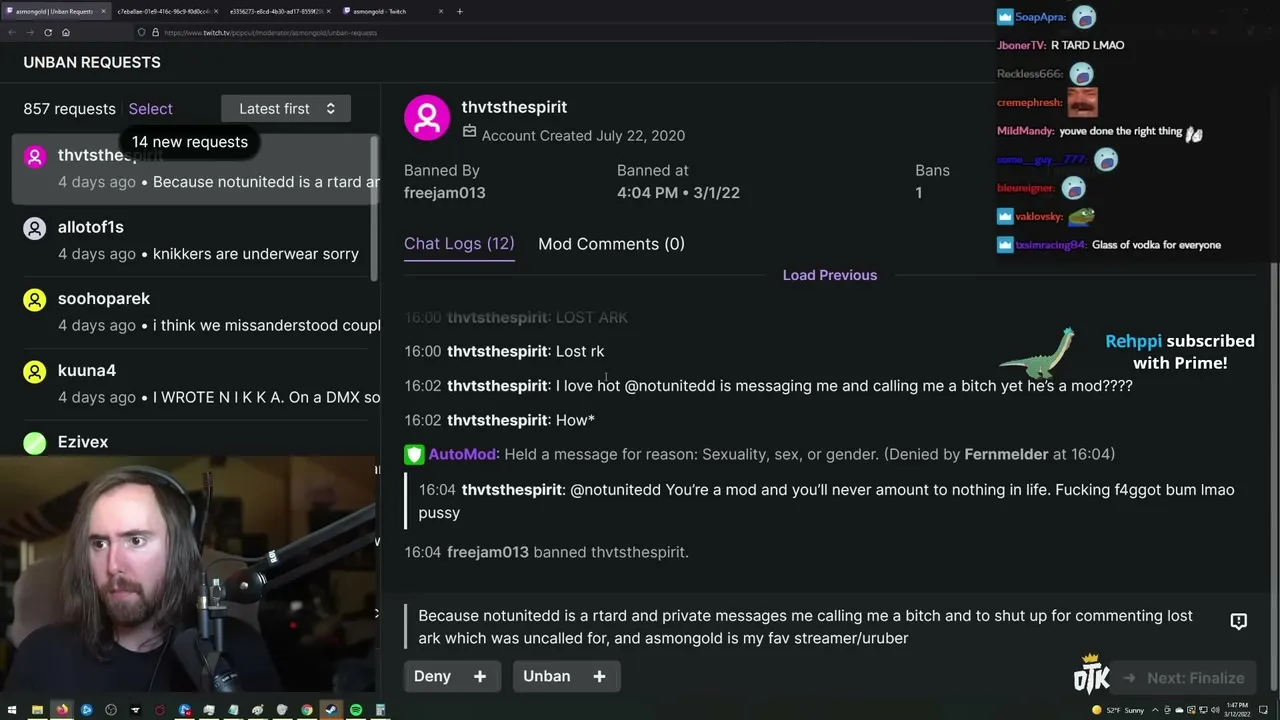Viewport: 1280px width, 720px height.
Task: Go to the browser home page icon
Action: tap(66, 32)
